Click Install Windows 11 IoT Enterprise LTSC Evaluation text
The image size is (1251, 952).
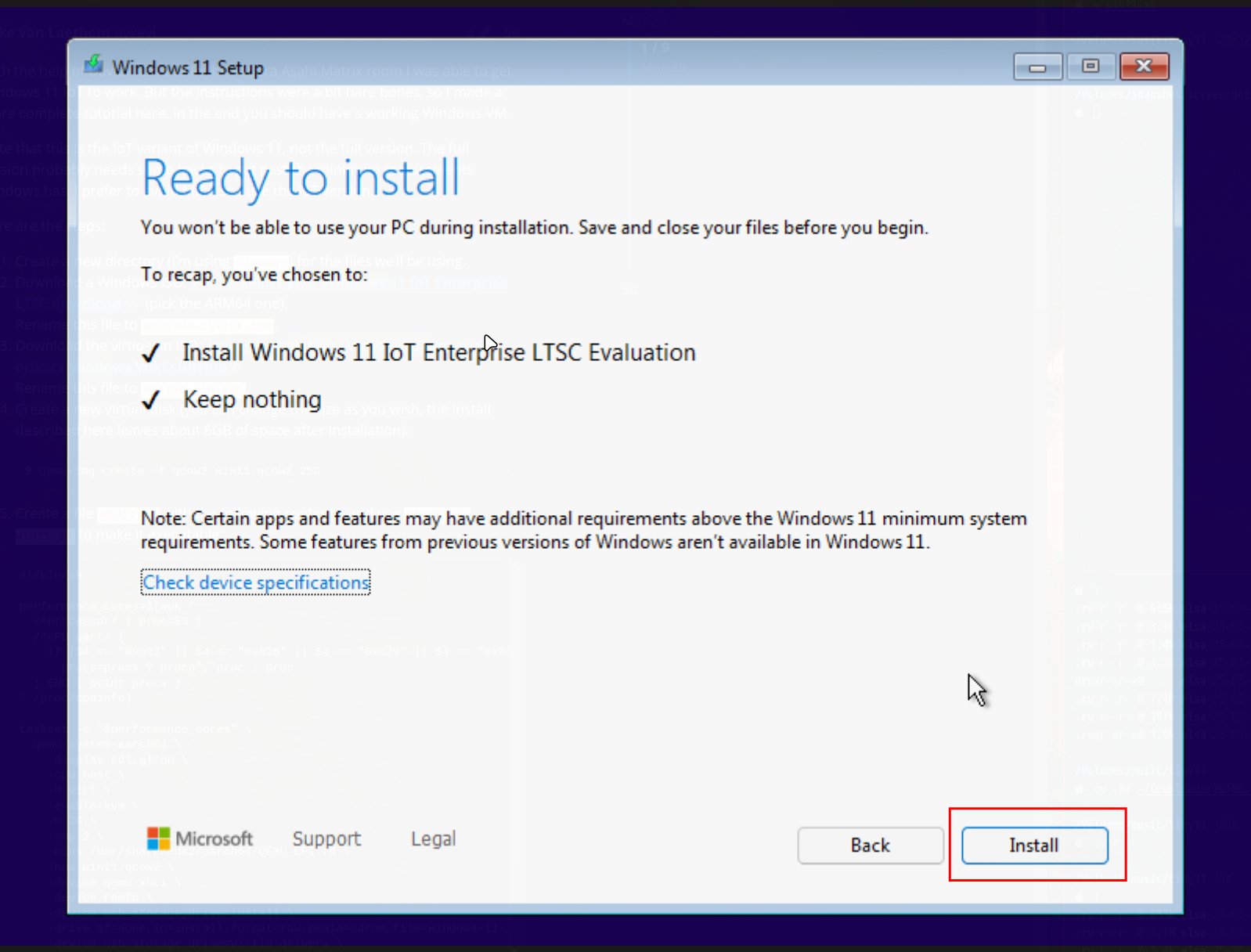click(439, 352)
